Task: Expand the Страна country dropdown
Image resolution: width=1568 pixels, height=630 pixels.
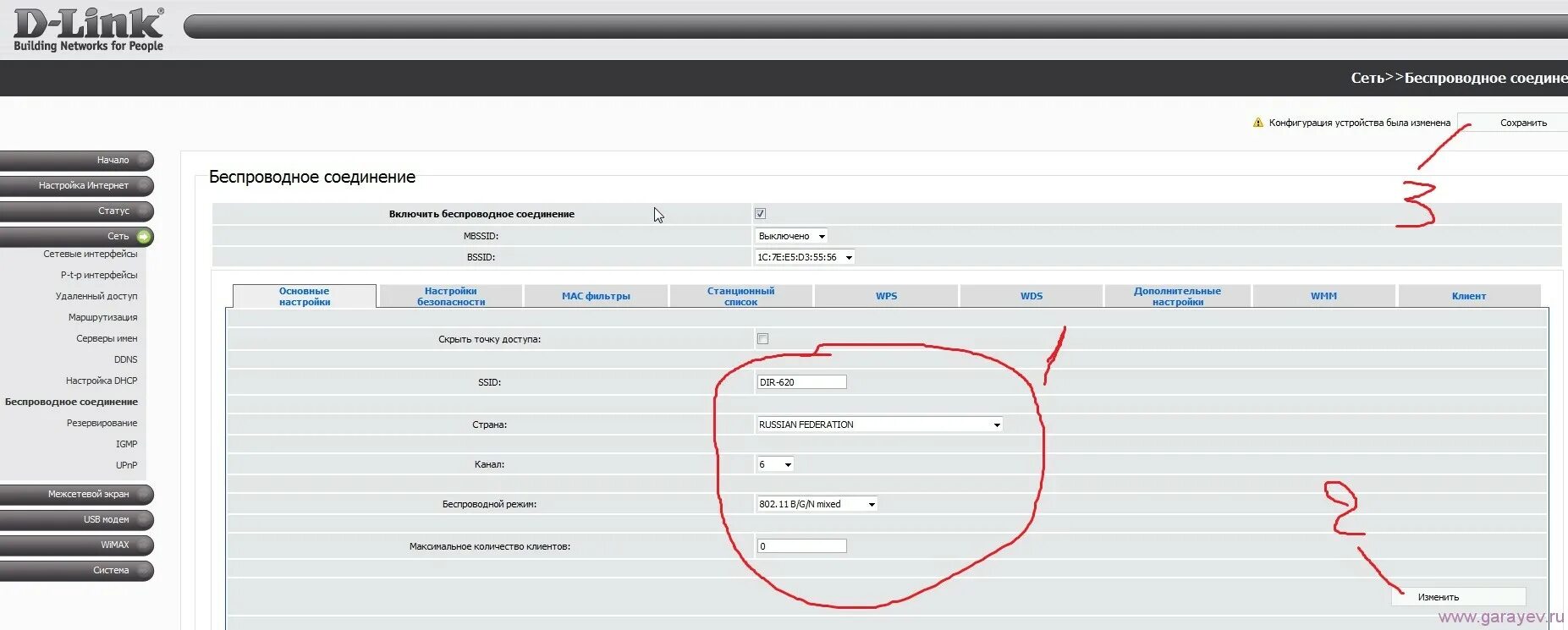Action: click(x=879, y=425)
